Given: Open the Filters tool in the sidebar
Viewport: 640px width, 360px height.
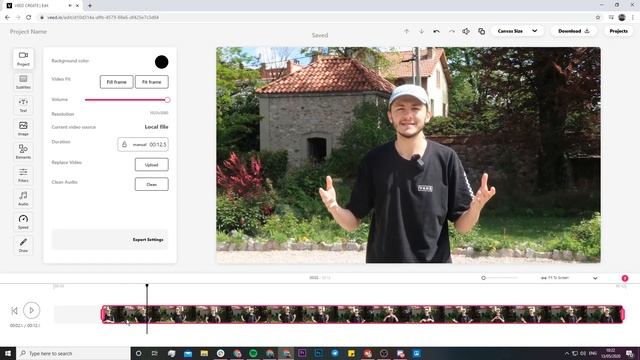Looking at the screenshot, I should (x=23, y=175).
